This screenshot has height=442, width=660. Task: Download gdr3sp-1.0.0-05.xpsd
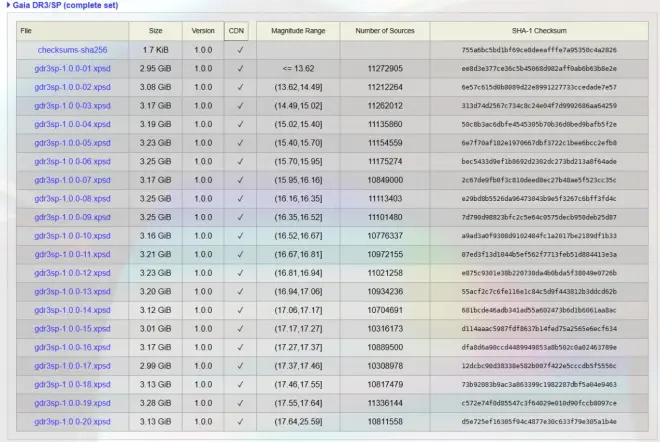coord(72,143)
